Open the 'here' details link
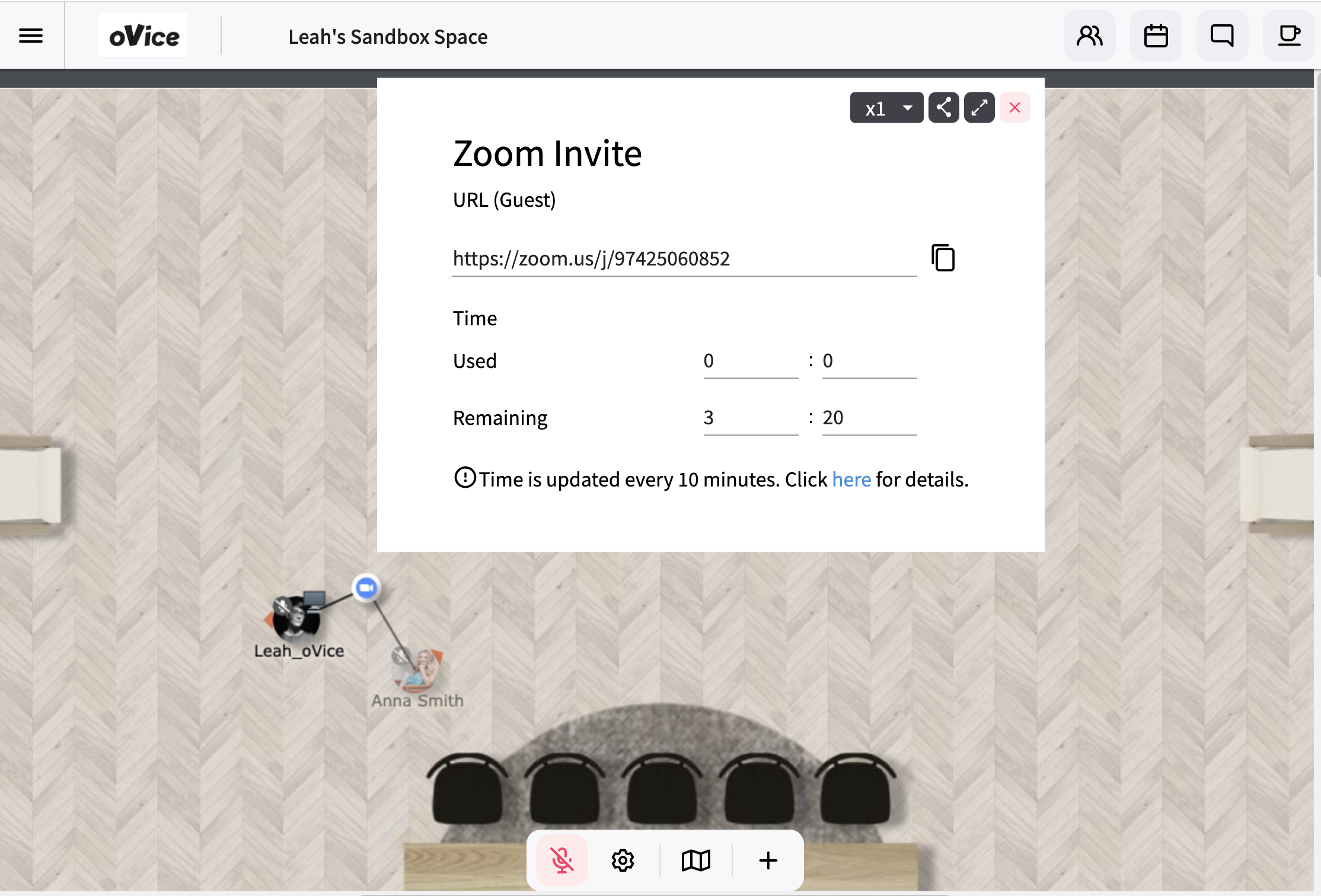 pyautogui.click(x=851, y=479)
